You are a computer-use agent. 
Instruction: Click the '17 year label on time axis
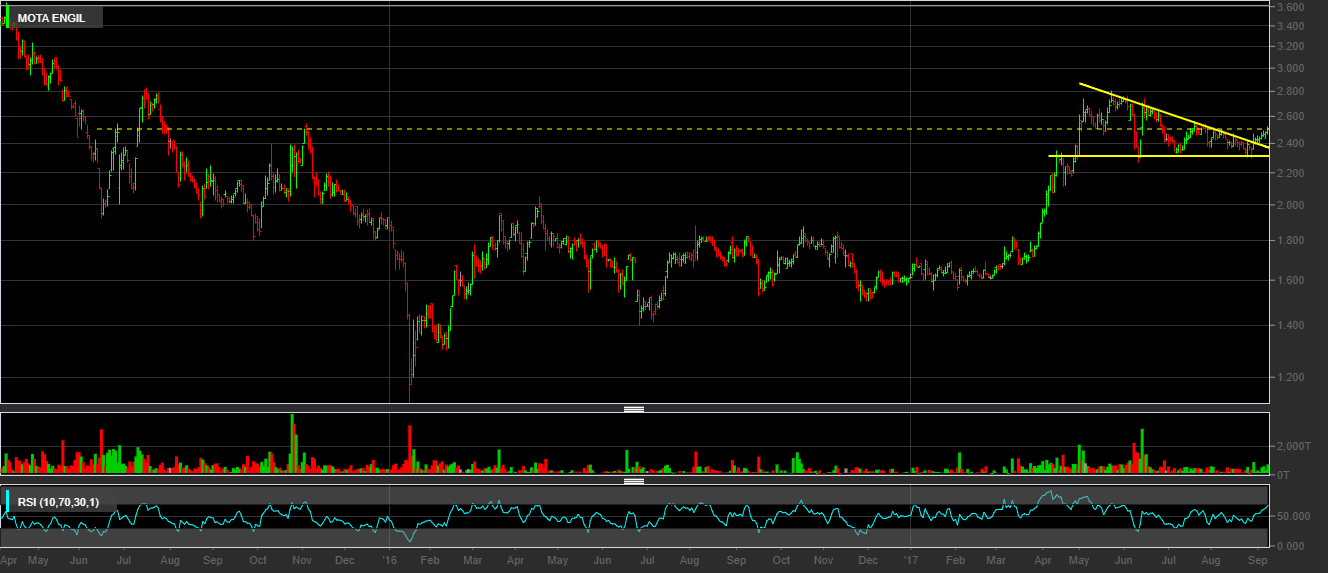coord(911,561)
